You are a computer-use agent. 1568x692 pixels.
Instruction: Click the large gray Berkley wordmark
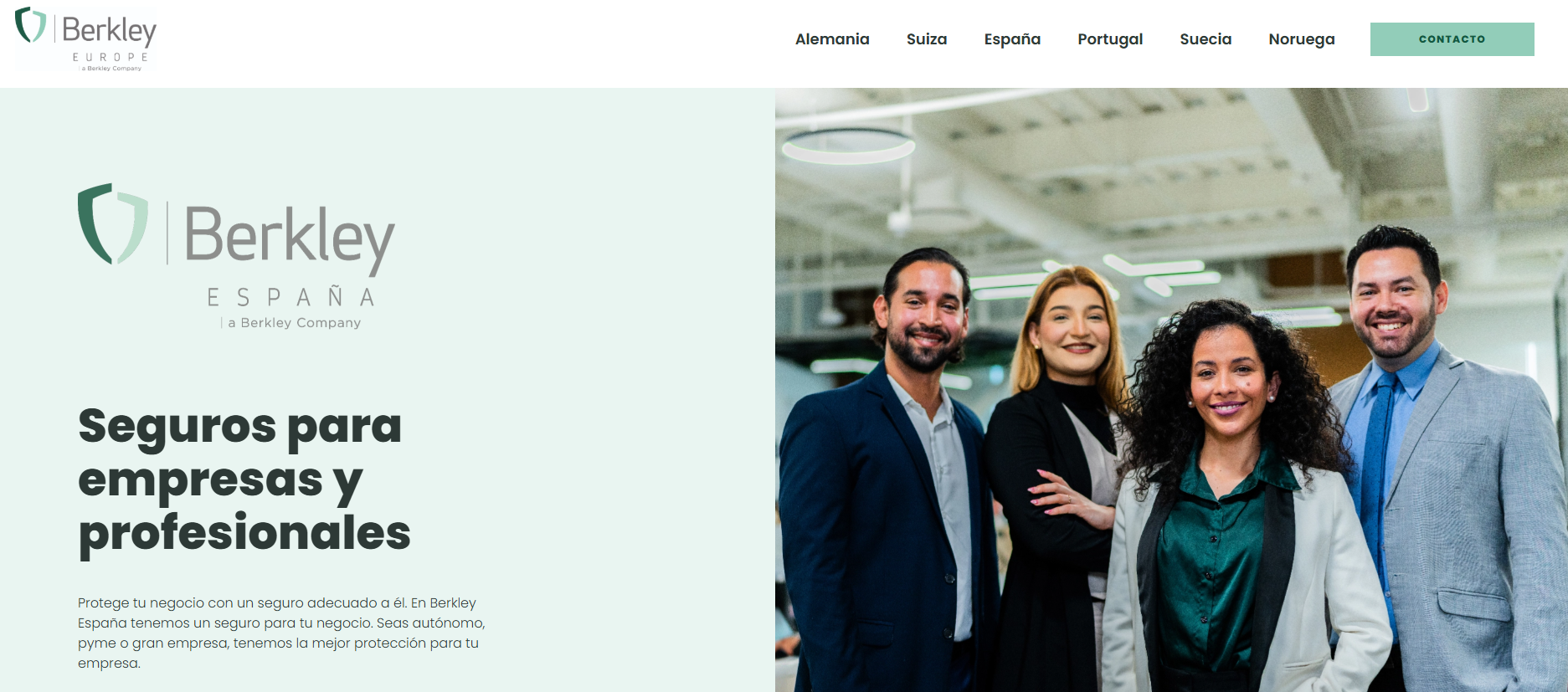tap(288, 237)
